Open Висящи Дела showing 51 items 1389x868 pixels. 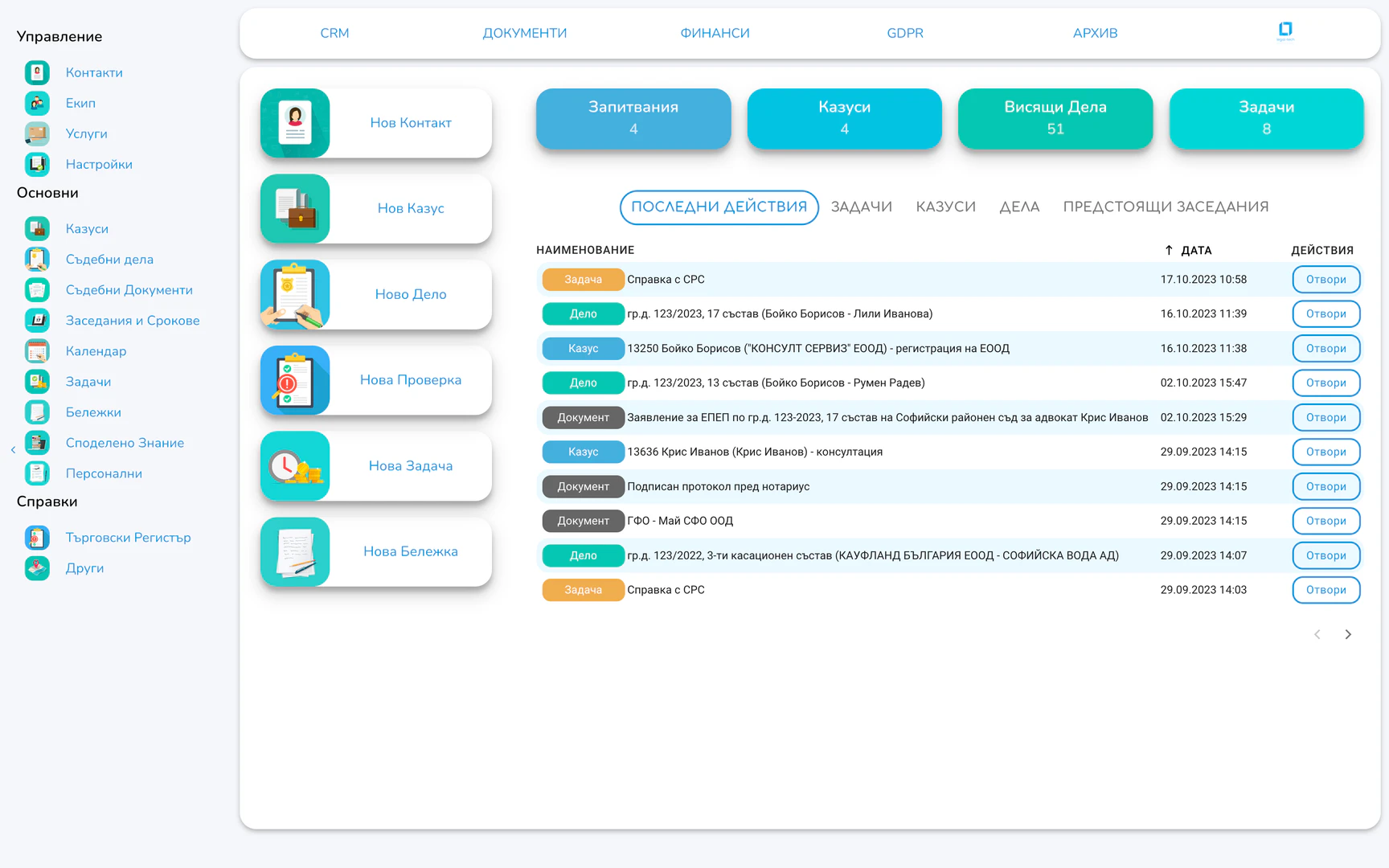coord(1055,118)
